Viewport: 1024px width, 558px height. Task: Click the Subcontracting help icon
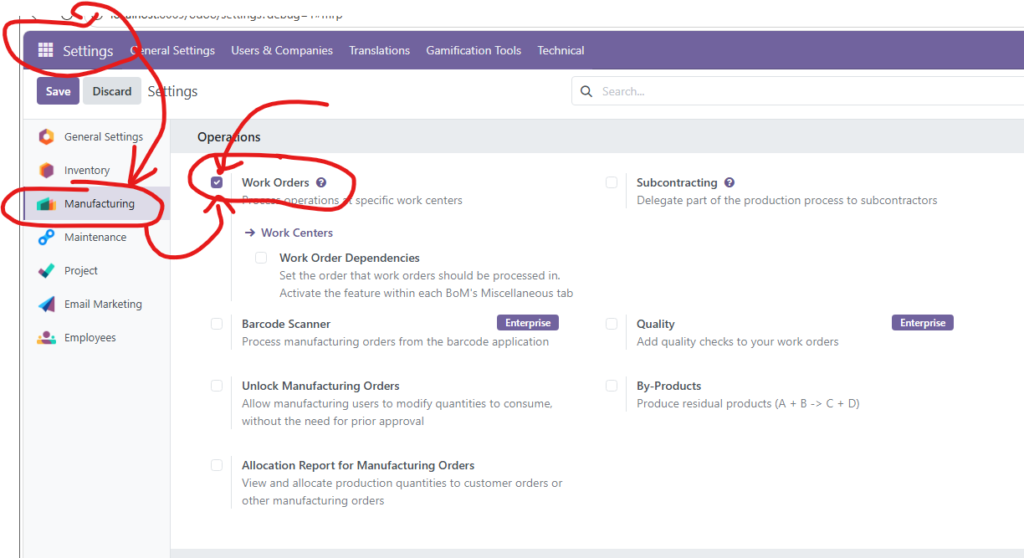[729, 183]
